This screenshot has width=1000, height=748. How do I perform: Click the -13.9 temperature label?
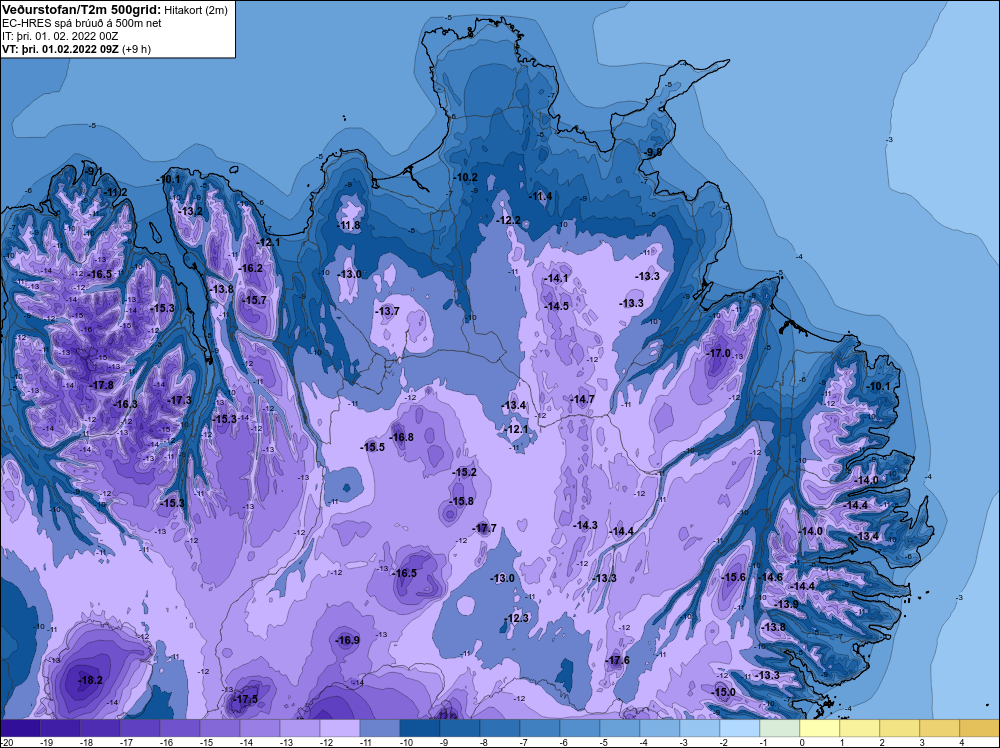pos(786,604)
